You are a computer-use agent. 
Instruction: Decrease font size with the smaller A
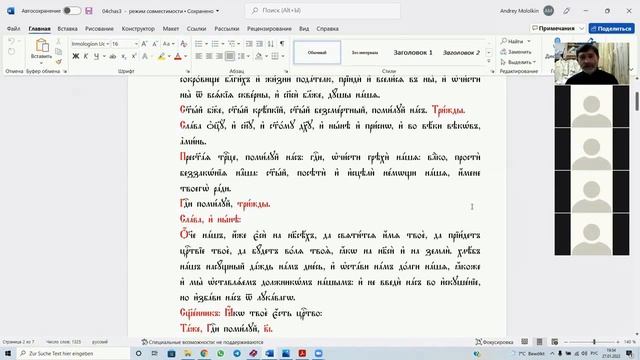pyautogui.click(x=155, y=44)
